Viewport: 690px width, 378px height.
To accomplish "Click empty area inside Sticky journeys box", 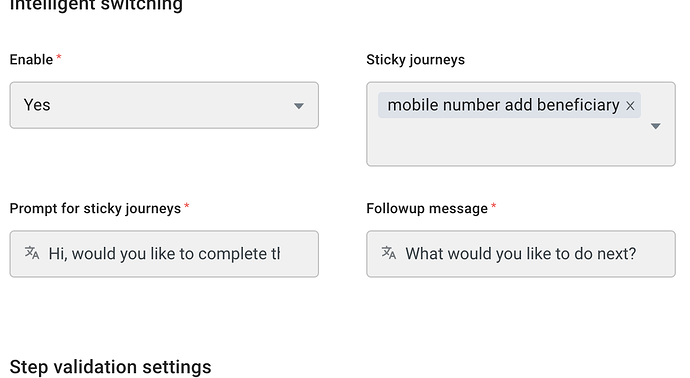I will coord(506,143).
